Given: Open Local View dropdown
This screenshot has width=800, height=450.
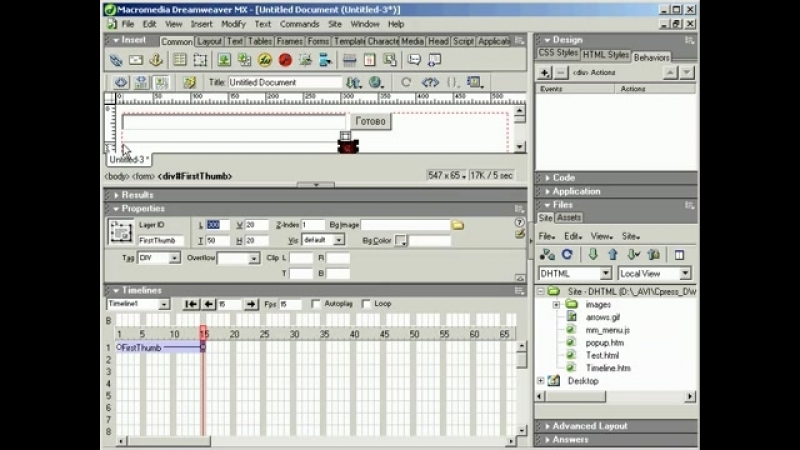Looking at the screenshot, I should coord(685,274).
